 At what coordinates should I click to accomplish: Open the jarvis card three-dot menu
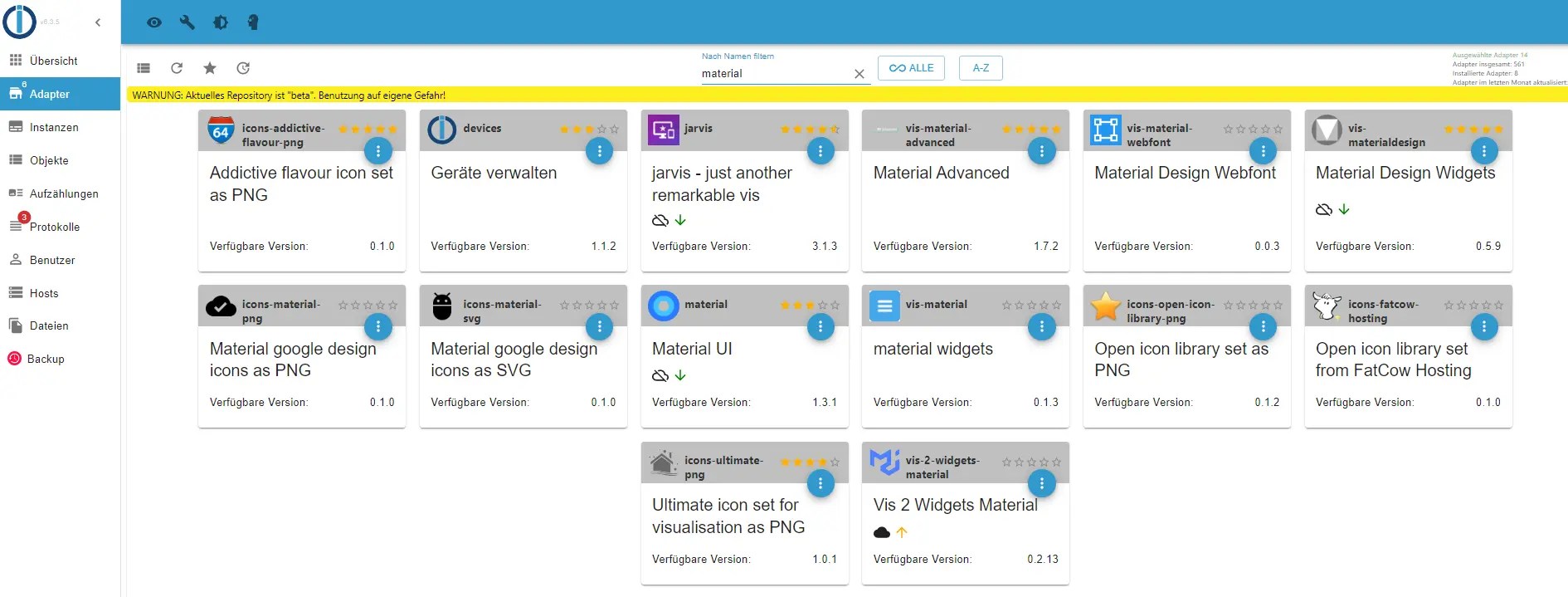pos(821,151)
